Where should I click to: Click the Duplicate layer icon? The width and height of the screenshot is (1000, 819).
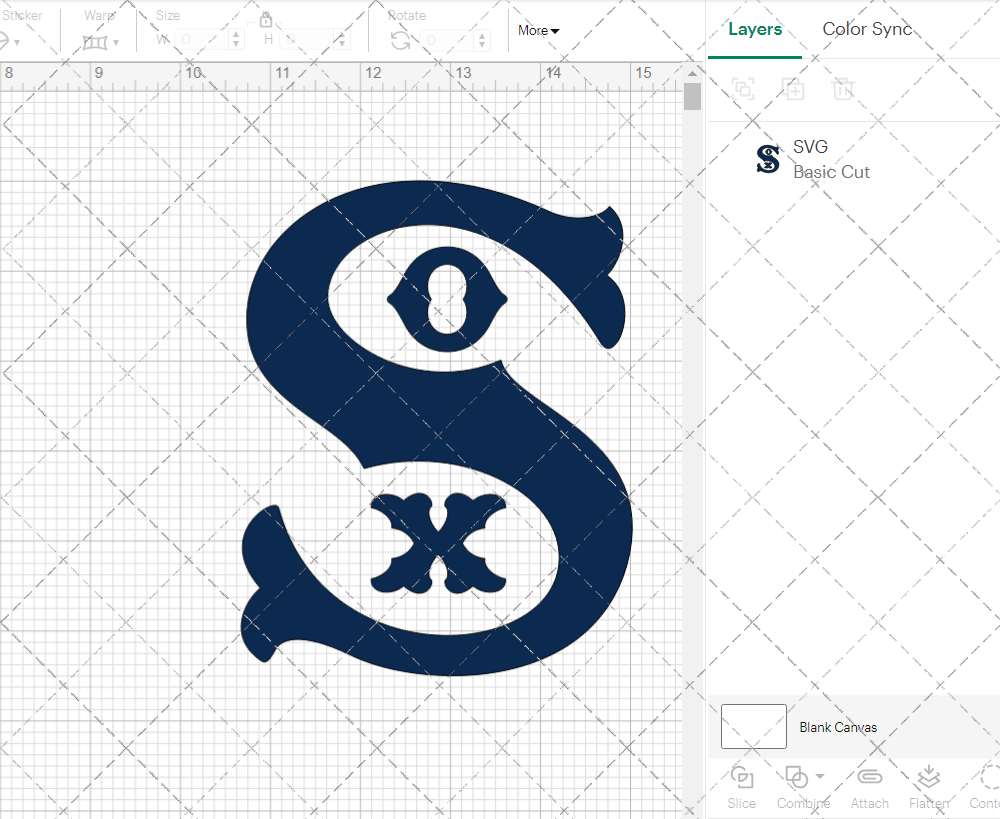(794, 89)
